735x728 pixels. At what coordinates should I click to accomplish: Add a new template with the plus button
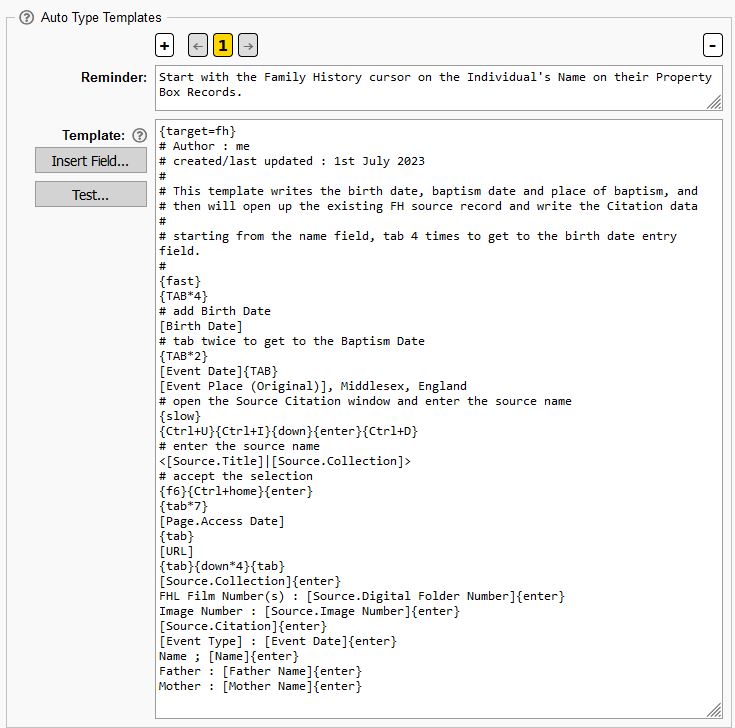[164, 45]
